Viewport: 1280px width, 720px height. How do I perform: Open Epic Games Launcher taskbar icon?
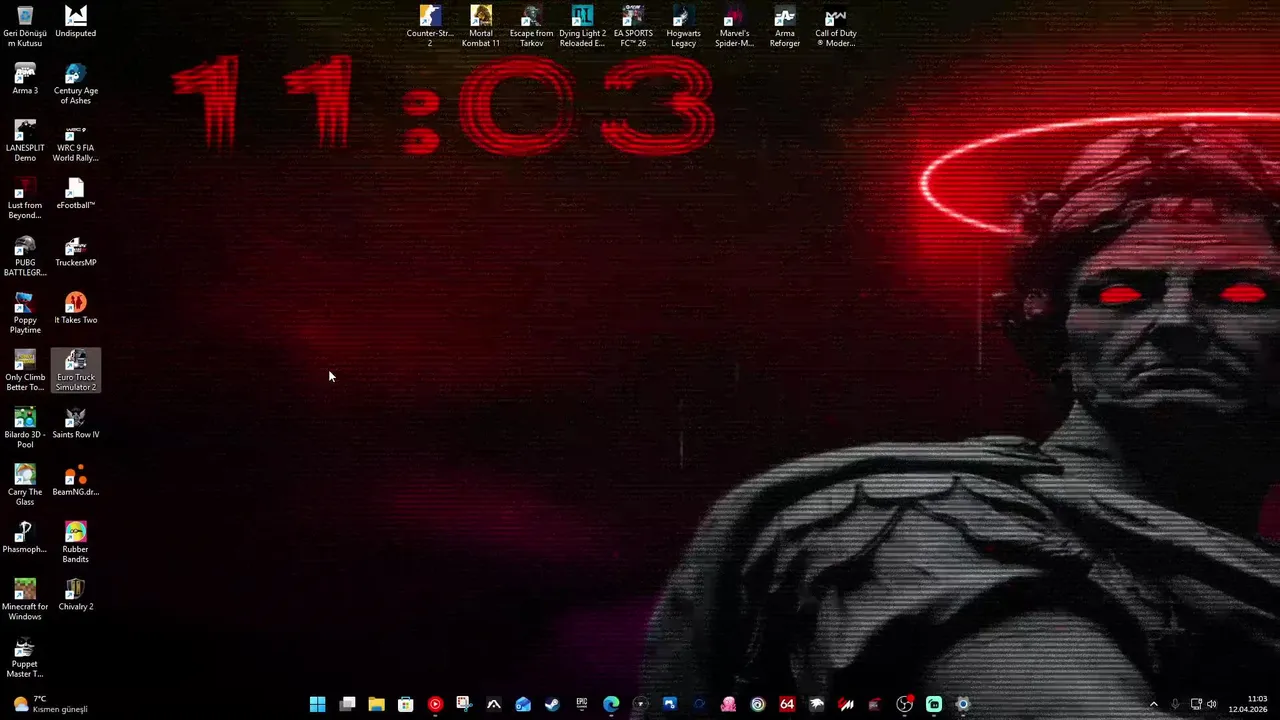click(x=581, y=704)
